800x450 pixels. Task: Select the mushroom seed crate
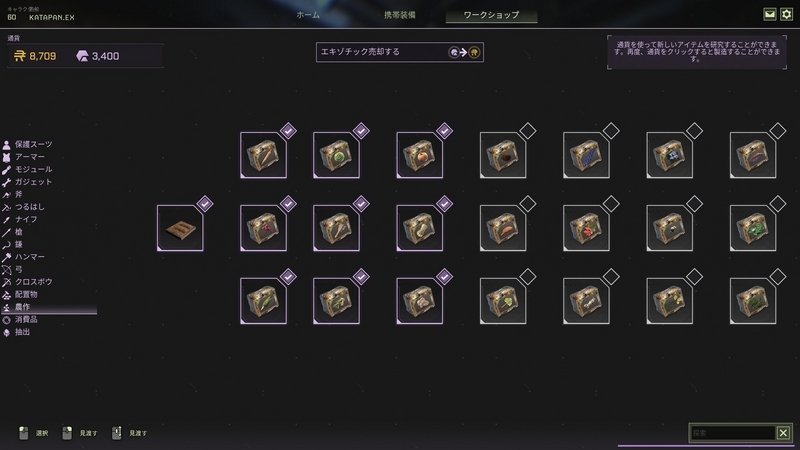[419, 301]
